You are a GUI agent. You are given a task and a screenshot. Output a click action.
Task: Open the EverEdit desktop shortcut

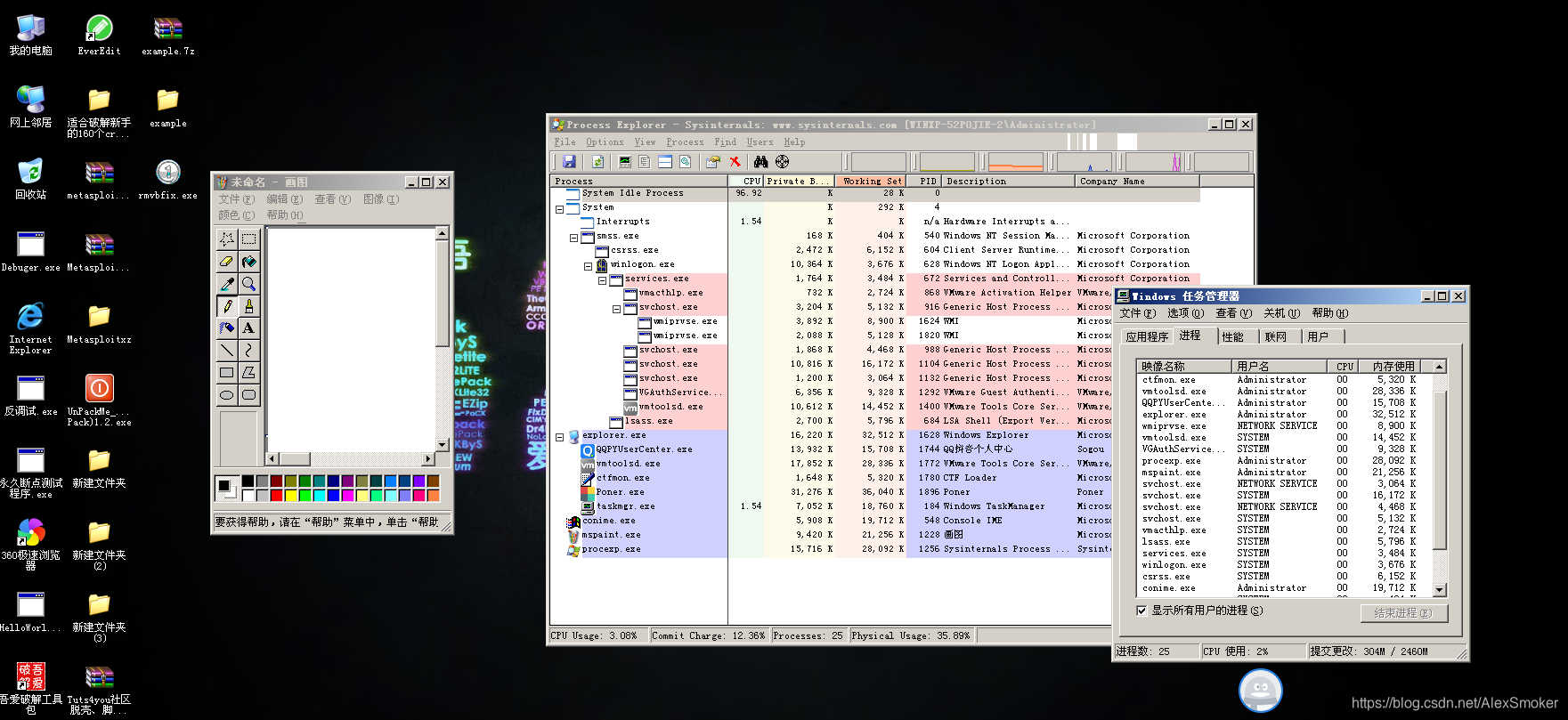click(99, 36)
